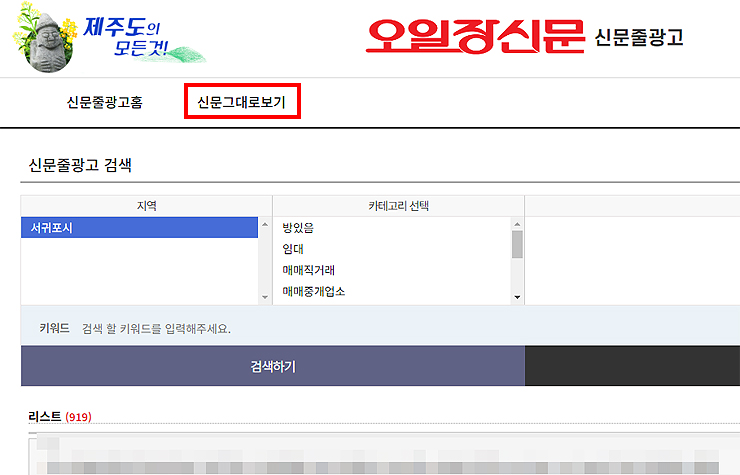Click the 오일장신문 red site title

pyautogui.click(x=475, y=36)
